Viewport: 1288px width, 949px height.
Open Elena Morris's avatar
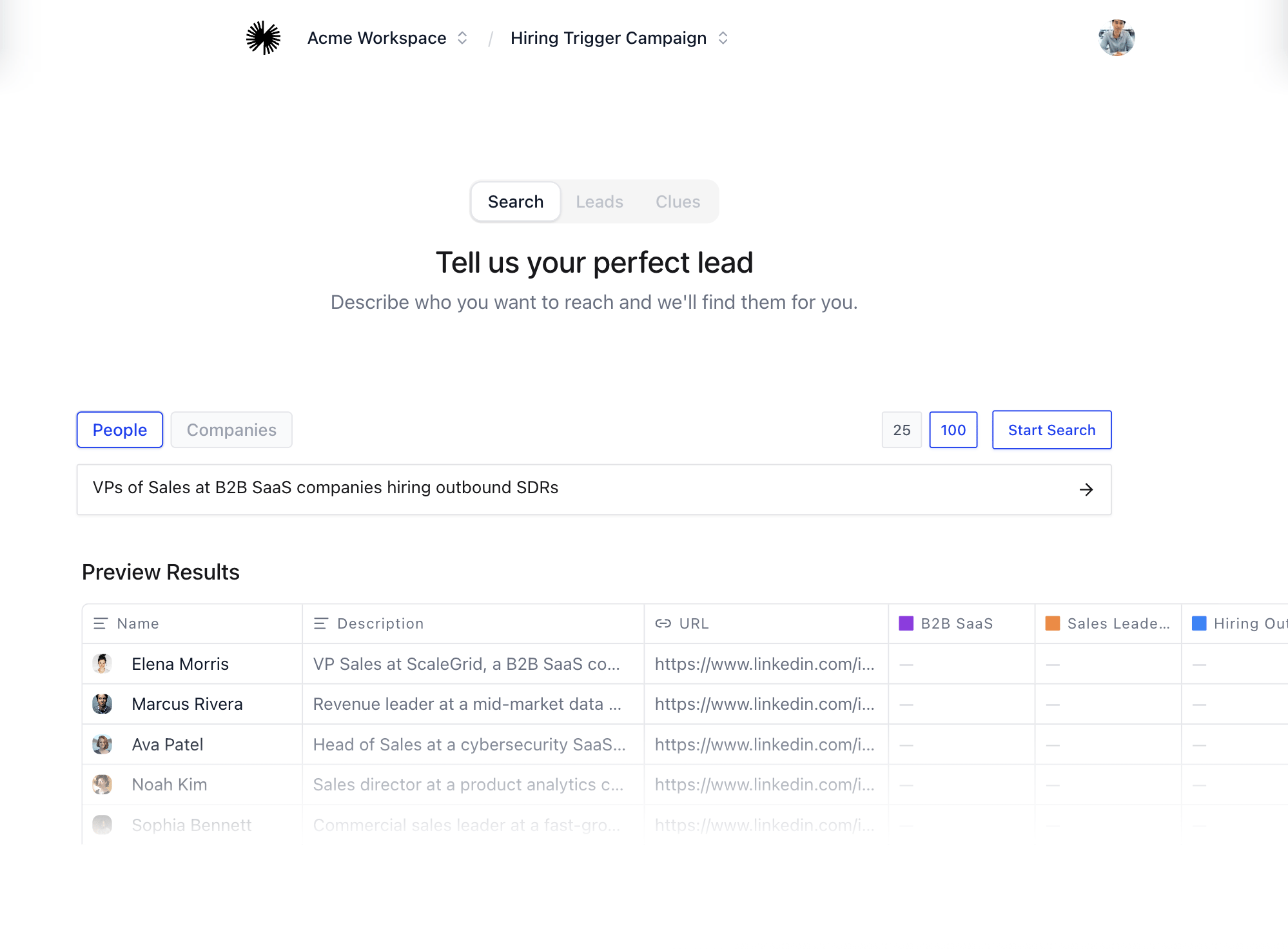102,663
